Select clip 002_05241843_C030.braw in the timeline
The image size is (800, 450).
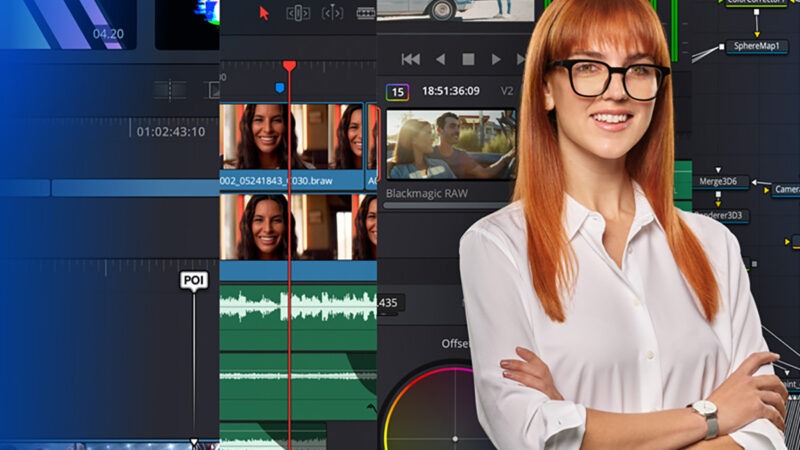(x=291, y=146)
